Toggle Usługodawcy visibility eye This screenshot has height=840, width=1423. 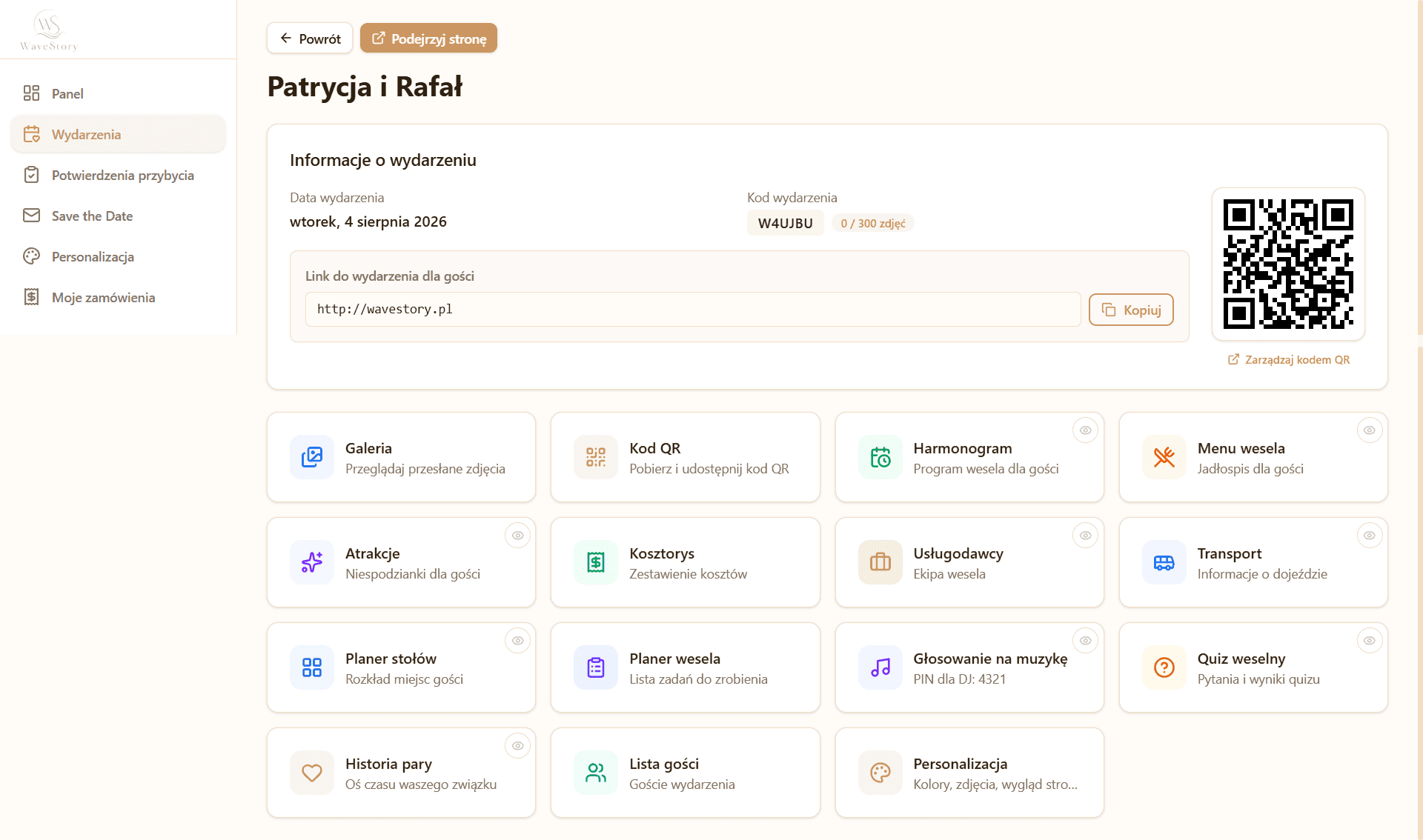pyautogui.click(x=1085, y=536)
